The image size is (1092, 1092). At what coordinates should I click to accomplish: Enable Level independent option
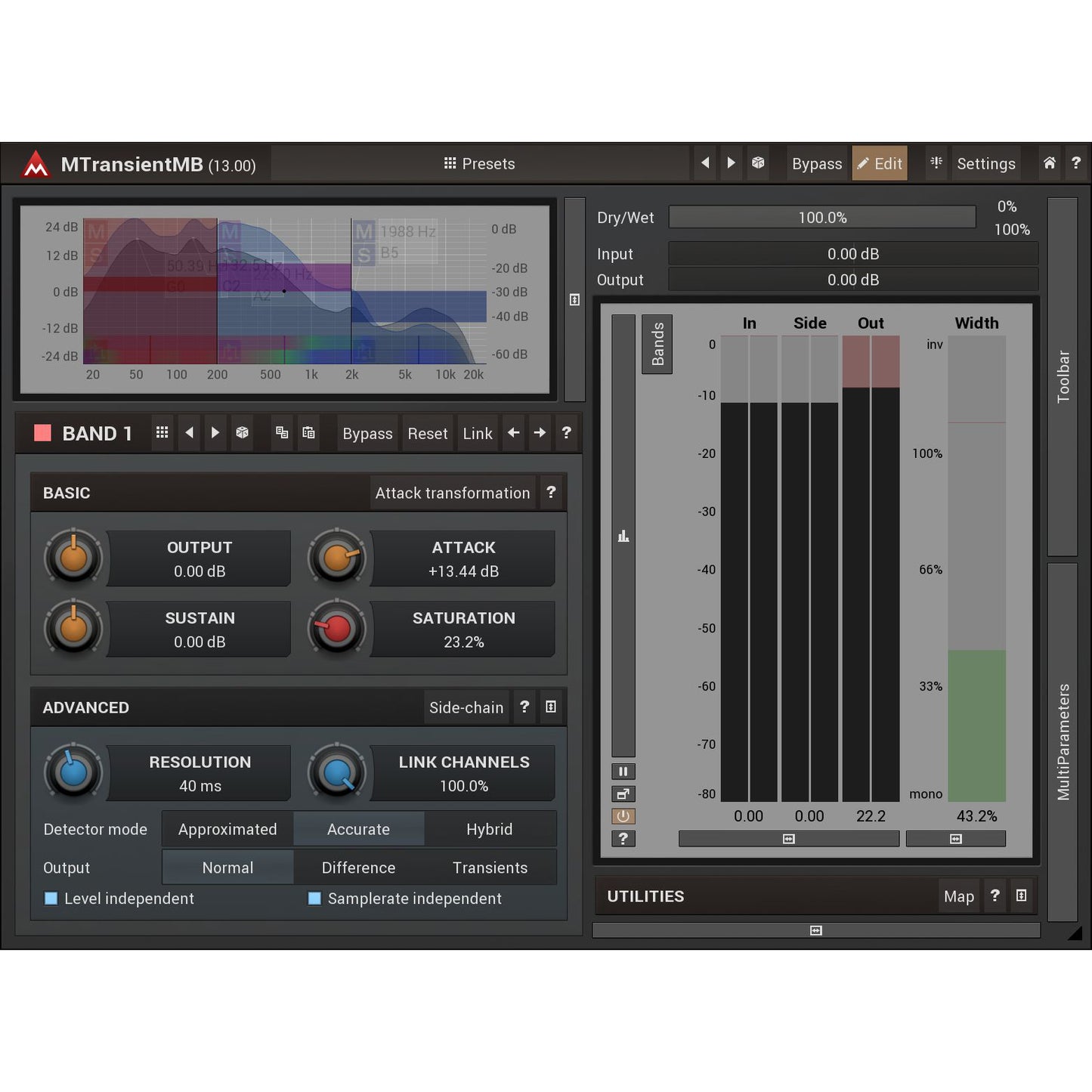point(51,899)
